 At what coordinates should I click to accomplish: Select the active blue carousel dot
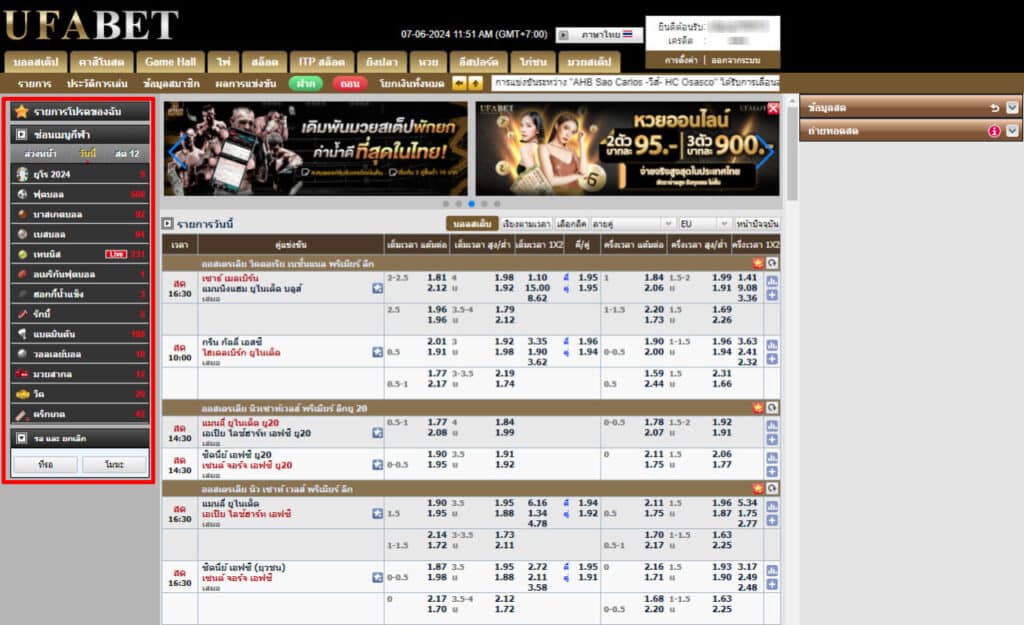coord(472,204)
